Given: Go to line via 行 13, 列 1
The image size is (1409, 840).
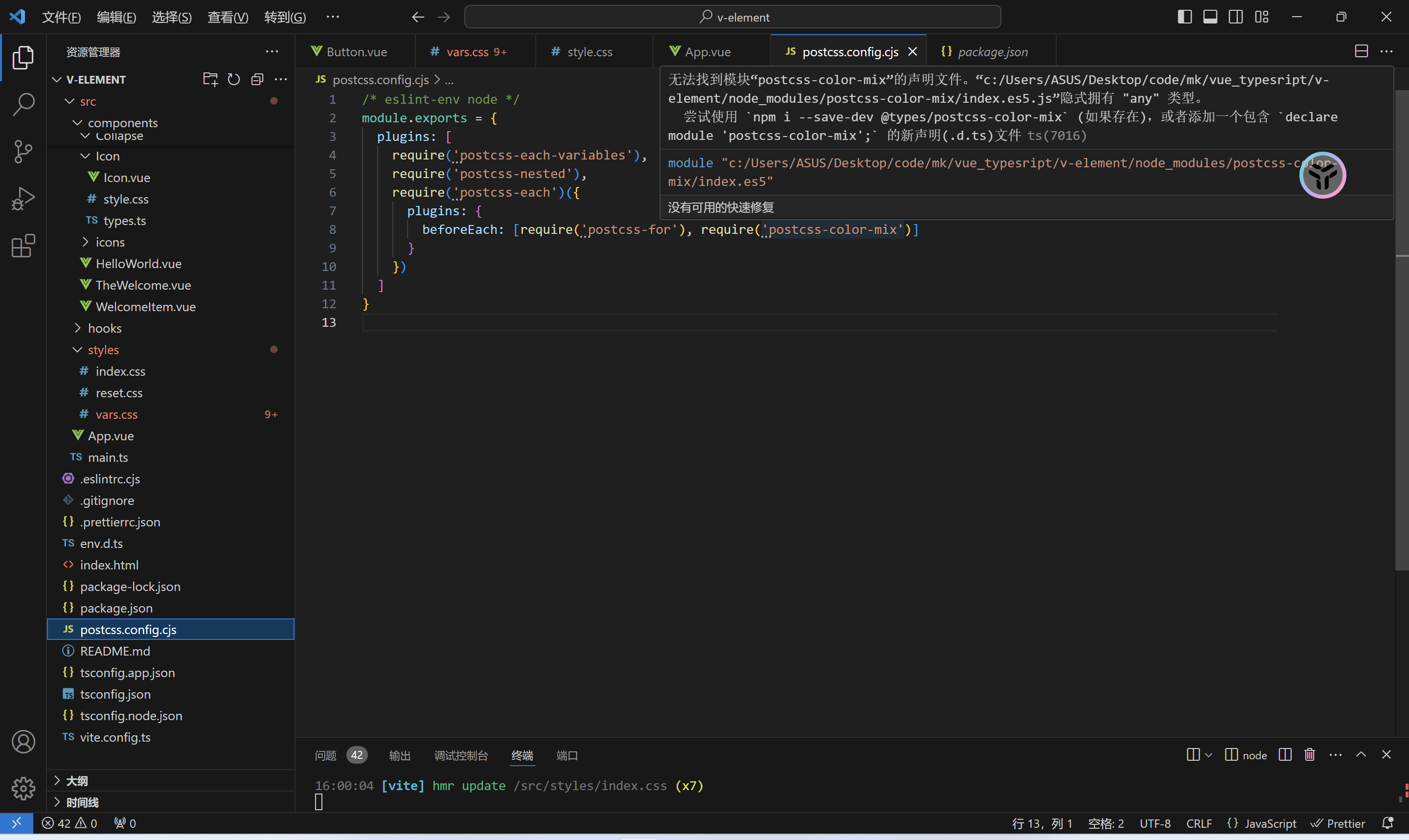Looking at the screenshot, I should coord(1043,823).
